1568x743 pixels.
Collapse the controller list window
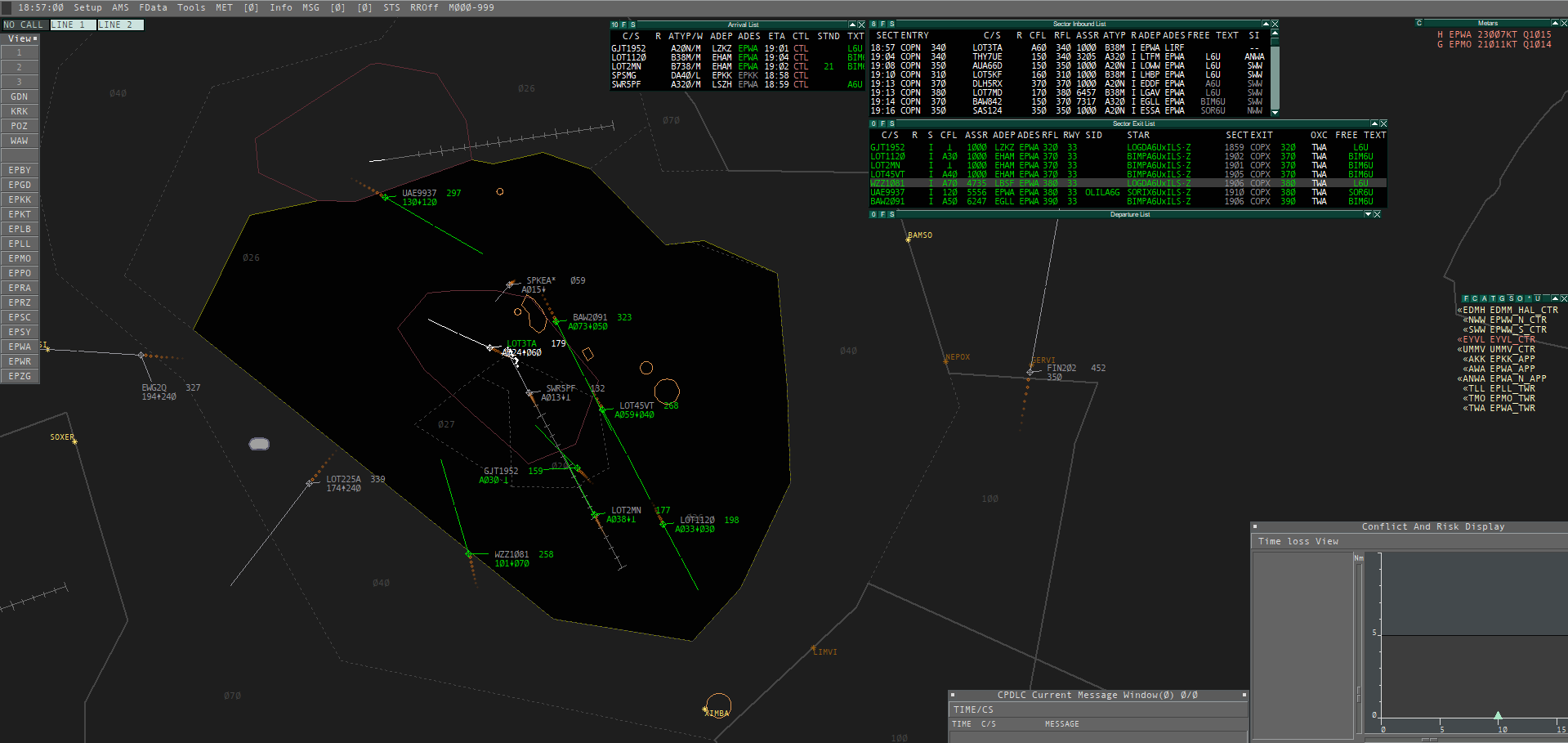tap(1555, 298)
